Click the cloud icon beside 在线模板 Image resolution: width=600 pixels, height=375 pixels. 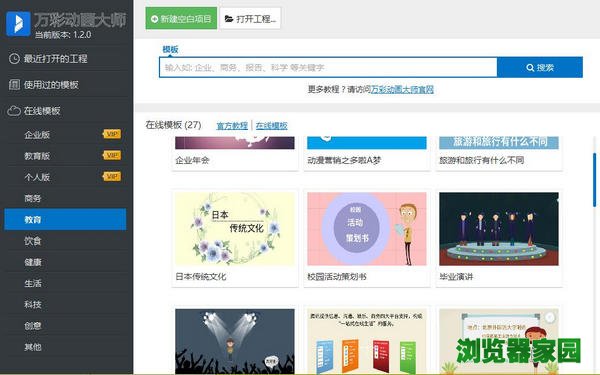click(x=14, y=111)
